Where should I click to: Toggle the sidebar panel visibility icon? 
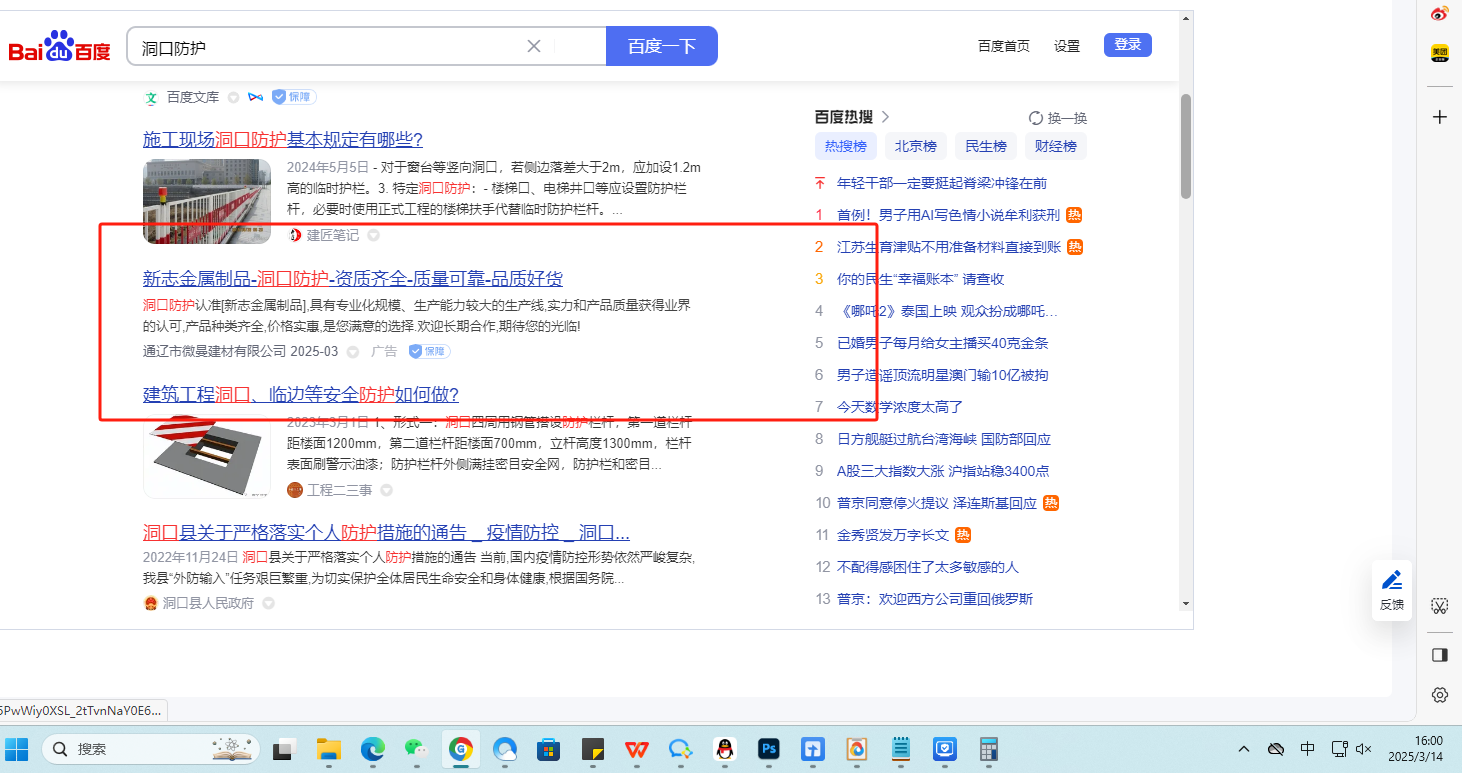click(x=1439, y=655)
